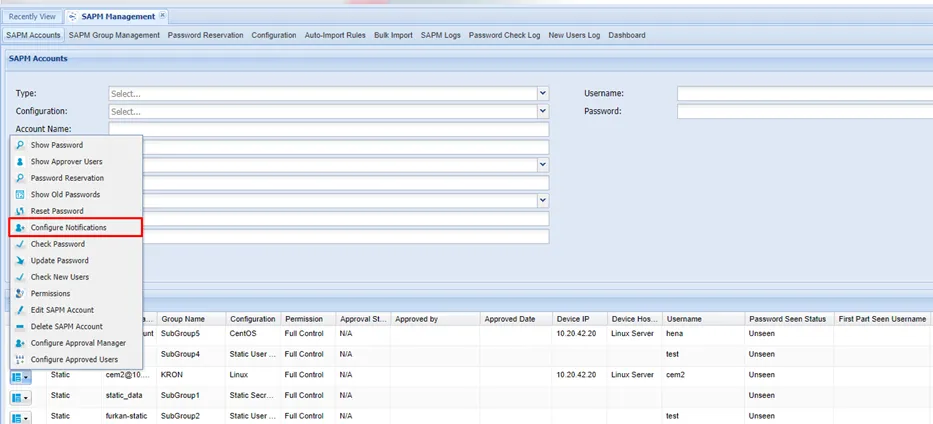This screenshot has height=424, width=933.
Task: Click Password Seen Status column header
Action: 788,319
